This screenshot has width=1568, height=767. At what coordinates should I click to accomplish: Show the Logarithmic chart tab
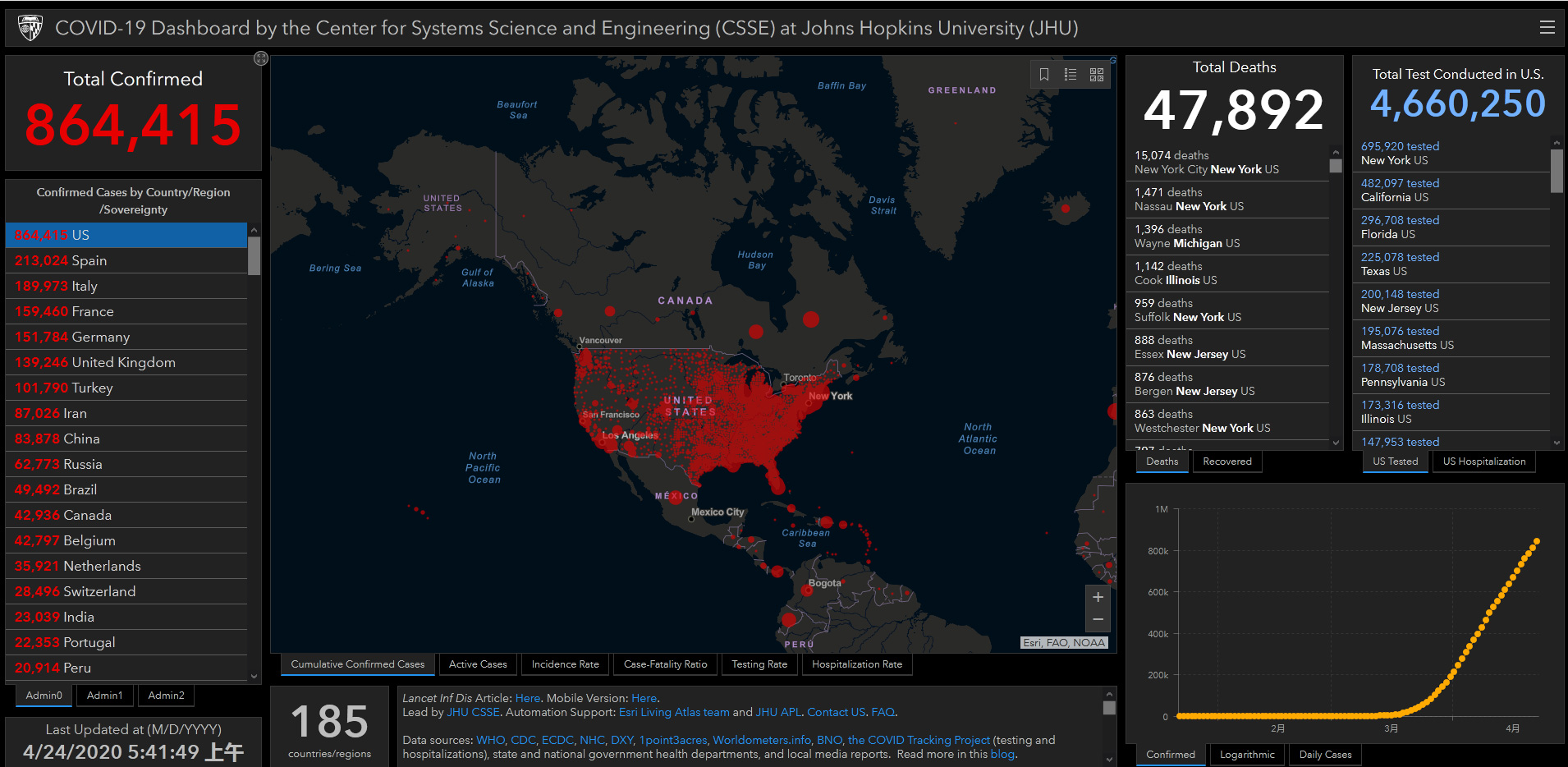click(x=1247, y=755)
